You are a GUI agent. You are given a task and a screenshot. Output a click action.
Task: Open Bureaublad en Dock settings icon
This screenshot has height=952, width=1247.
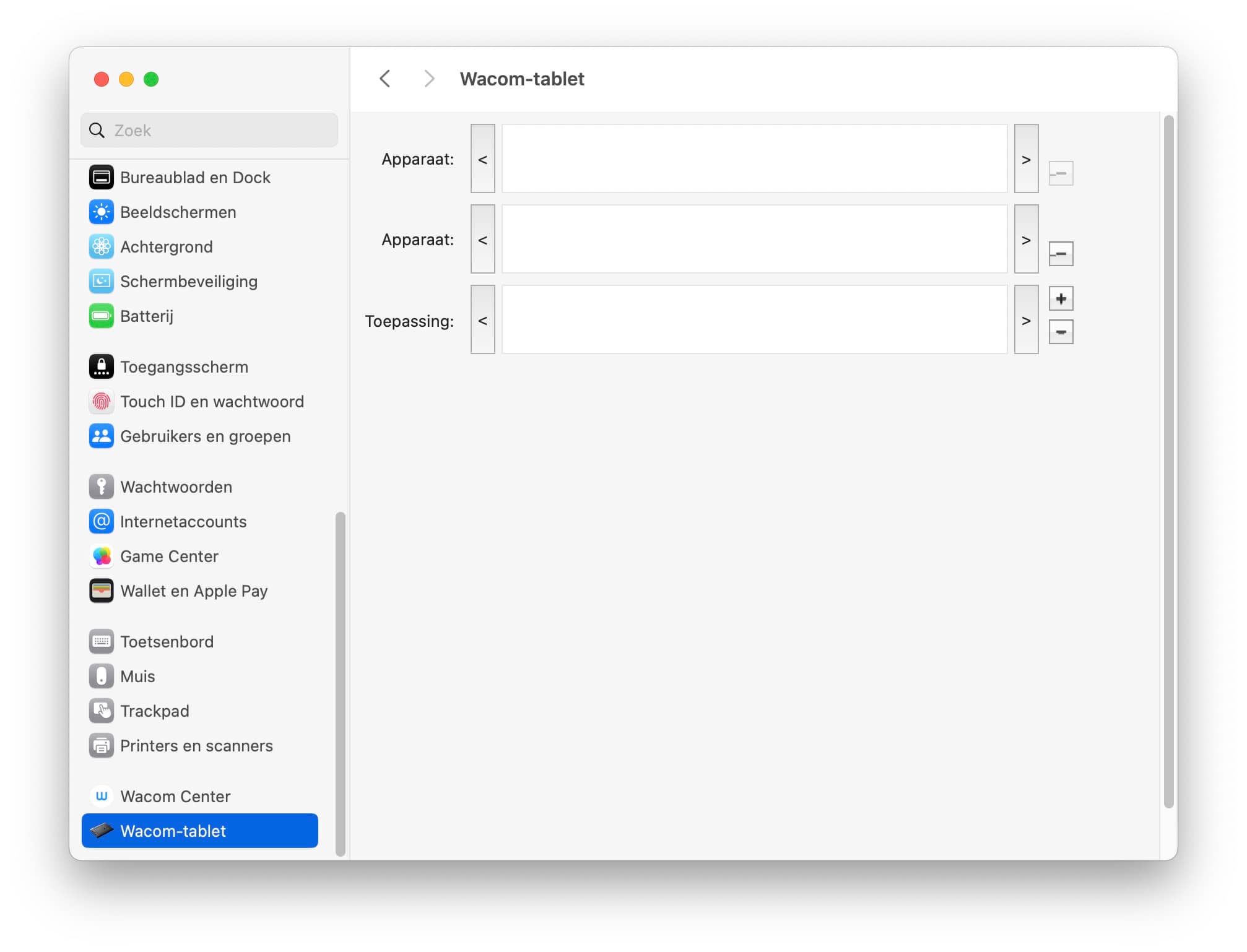coord(102,178)
